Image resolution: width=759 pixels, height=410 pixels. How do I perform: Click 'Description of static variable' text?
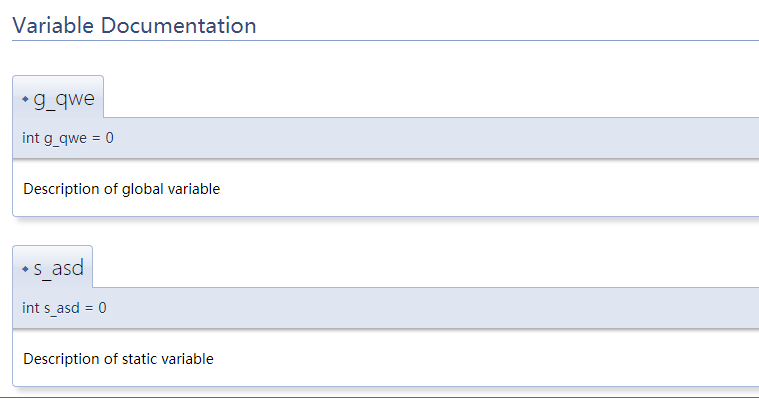point(119,359)
